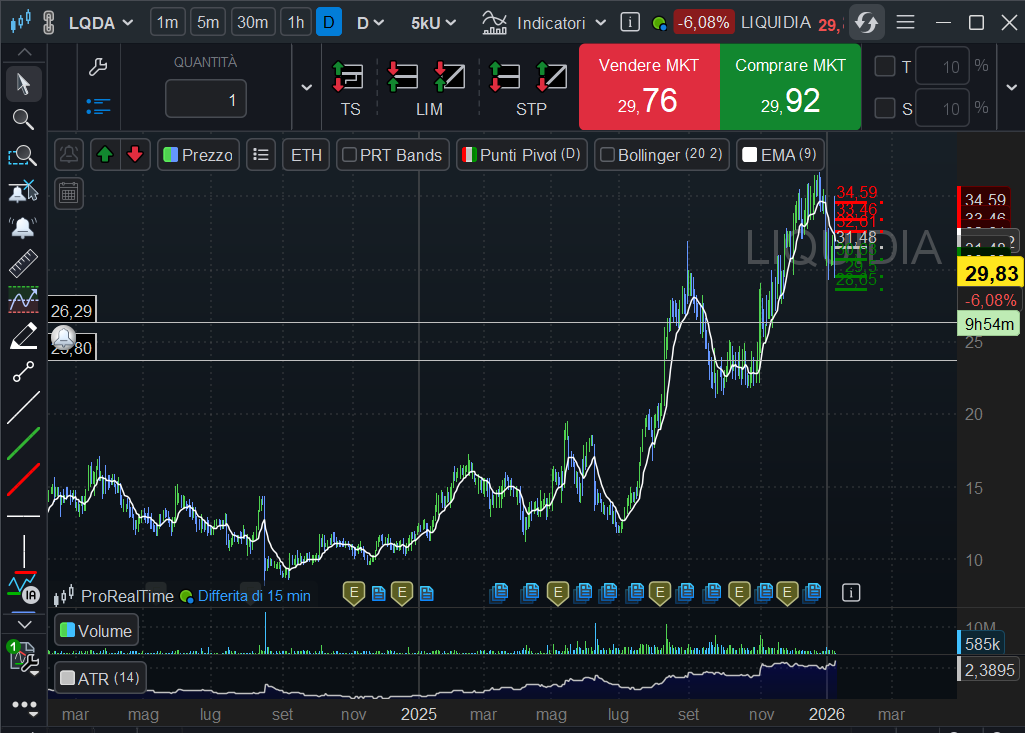Viewport: 1025px width, 733px height.
Task: Click the calendar icon on chart
Action: click(x=69, y=193)
